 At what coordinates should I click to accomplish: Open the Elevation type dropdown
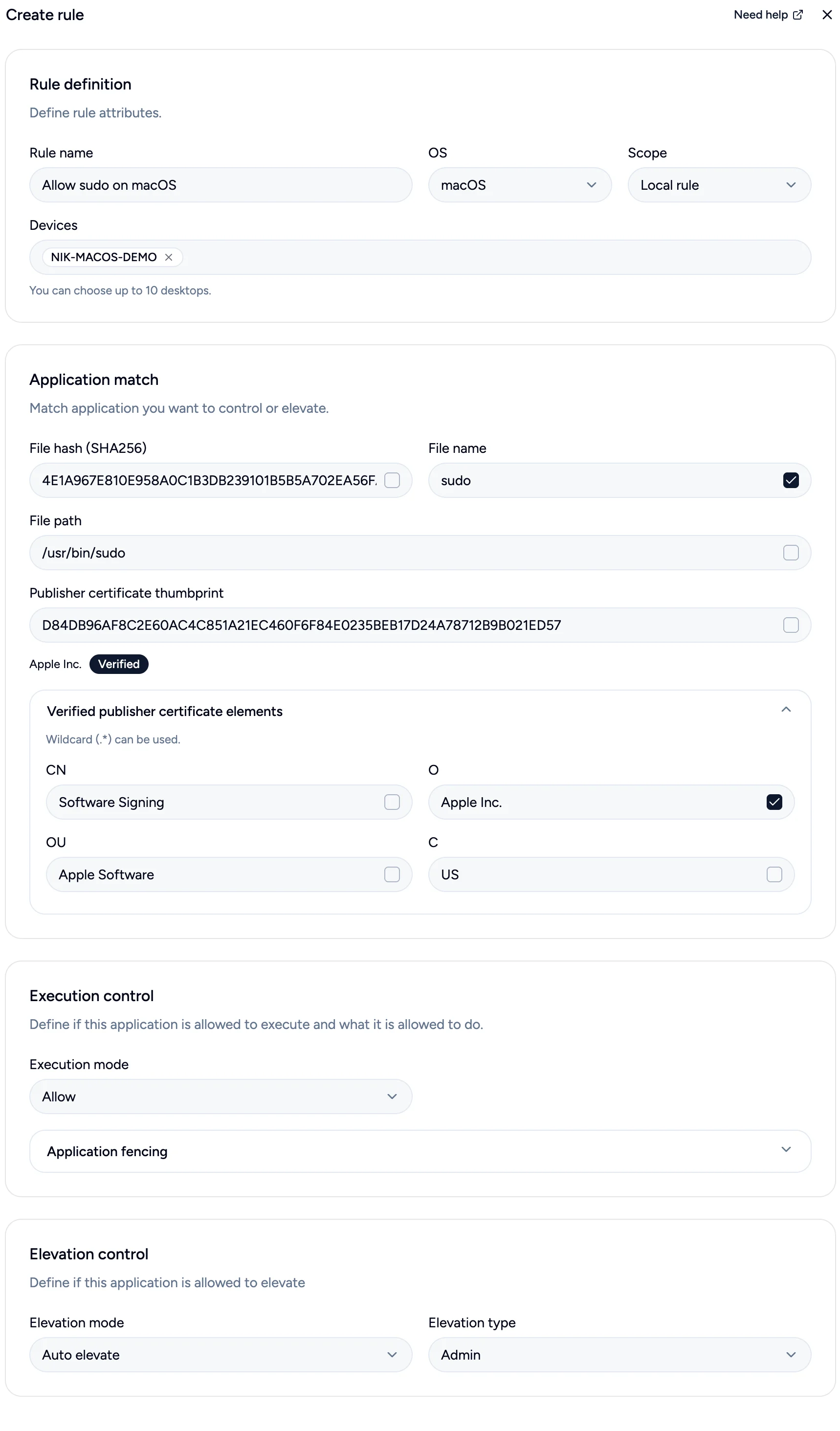619,1356
